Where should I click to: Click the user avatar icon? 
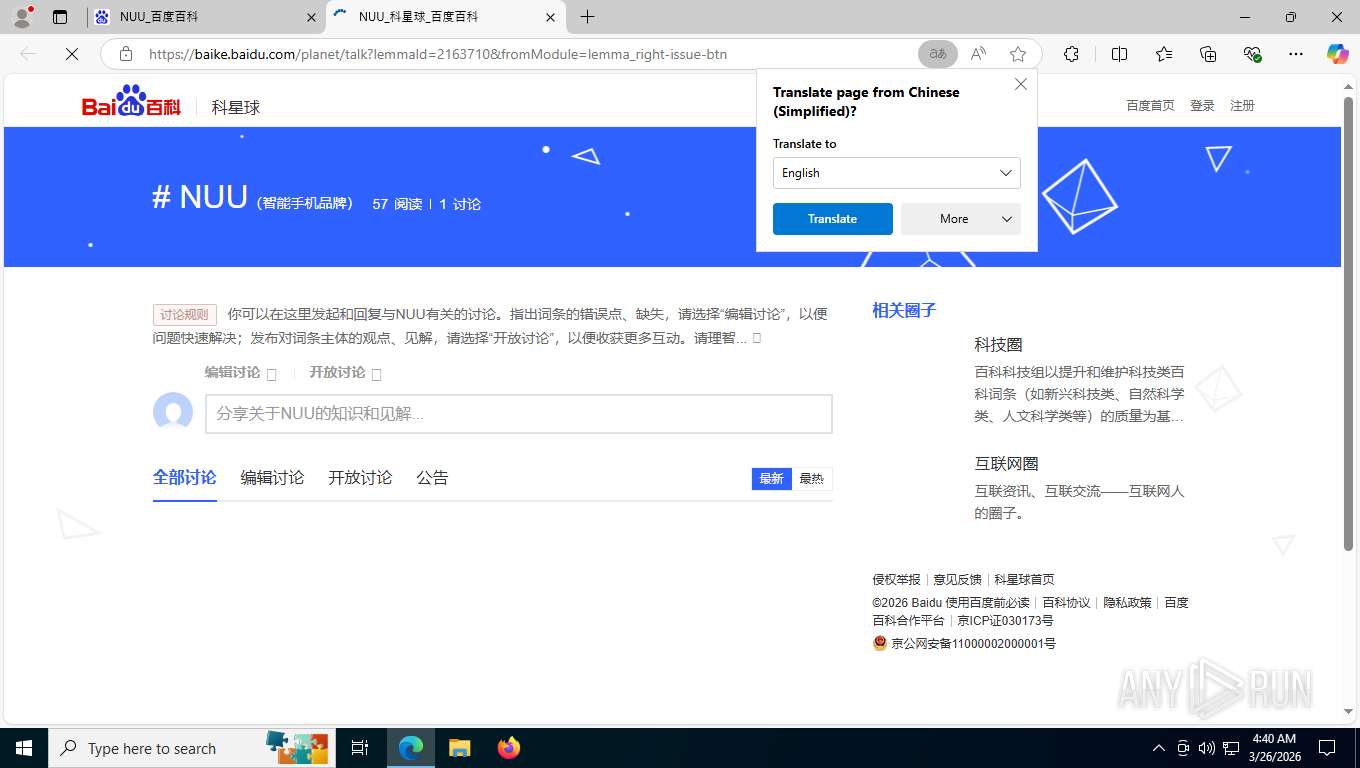173,412
